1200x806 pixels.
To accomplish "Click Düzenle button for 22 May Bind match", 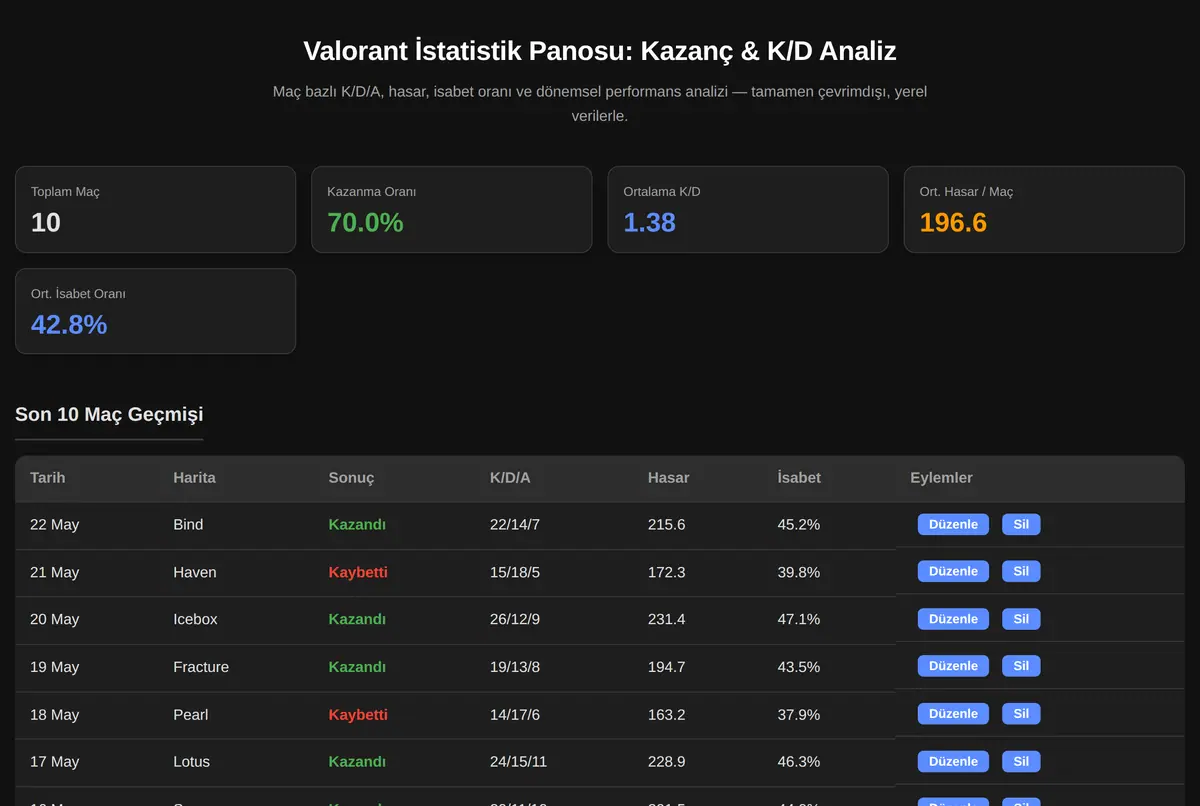I will click(x=953, y=524).
